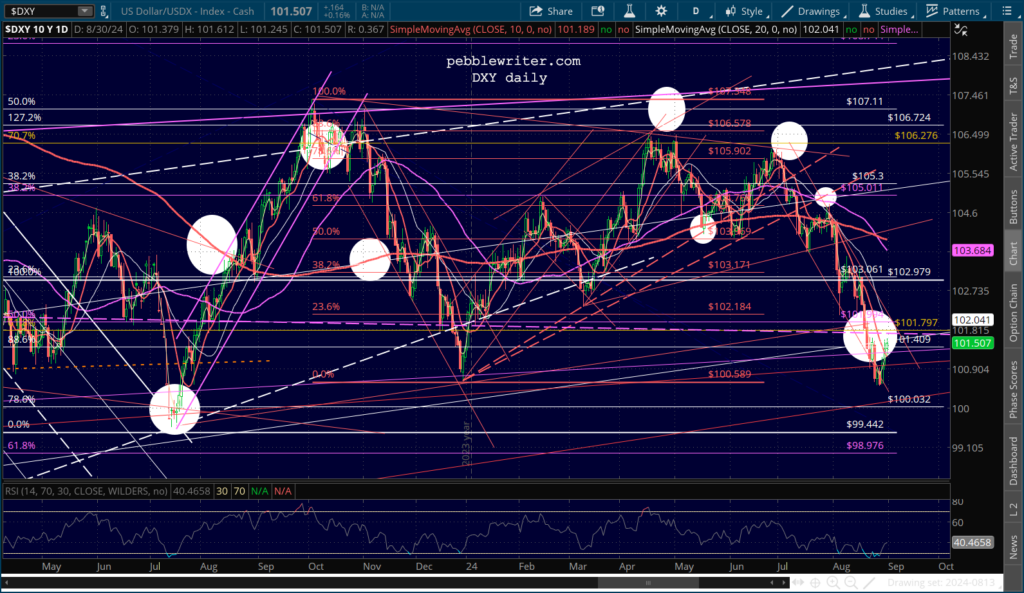Click RSI (14, 70, 30, CLOSE, WILDERS, no) label
The image size is (1024, 593).
[86, 491]
